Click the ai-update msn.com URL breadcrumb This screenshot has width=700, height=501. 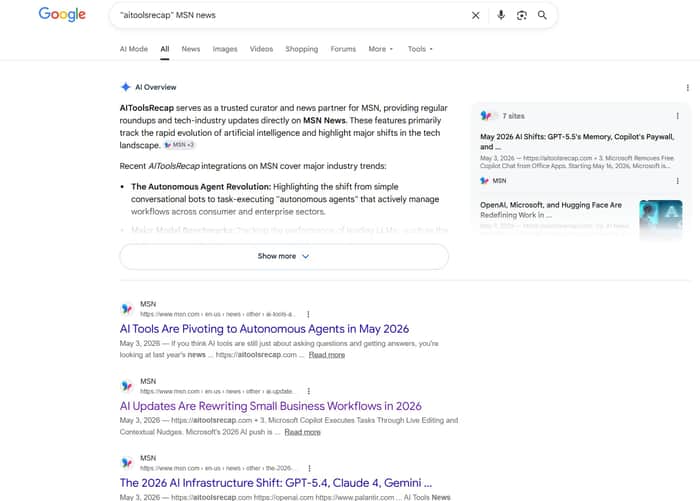pos(217,392)
